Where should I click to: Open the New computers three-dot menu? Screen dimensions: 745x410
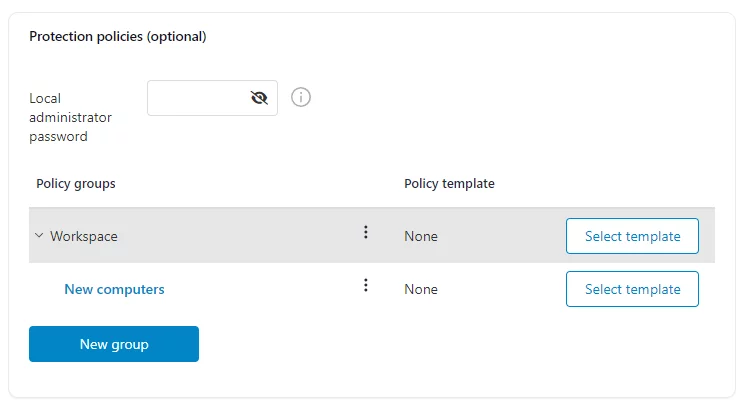366,285
